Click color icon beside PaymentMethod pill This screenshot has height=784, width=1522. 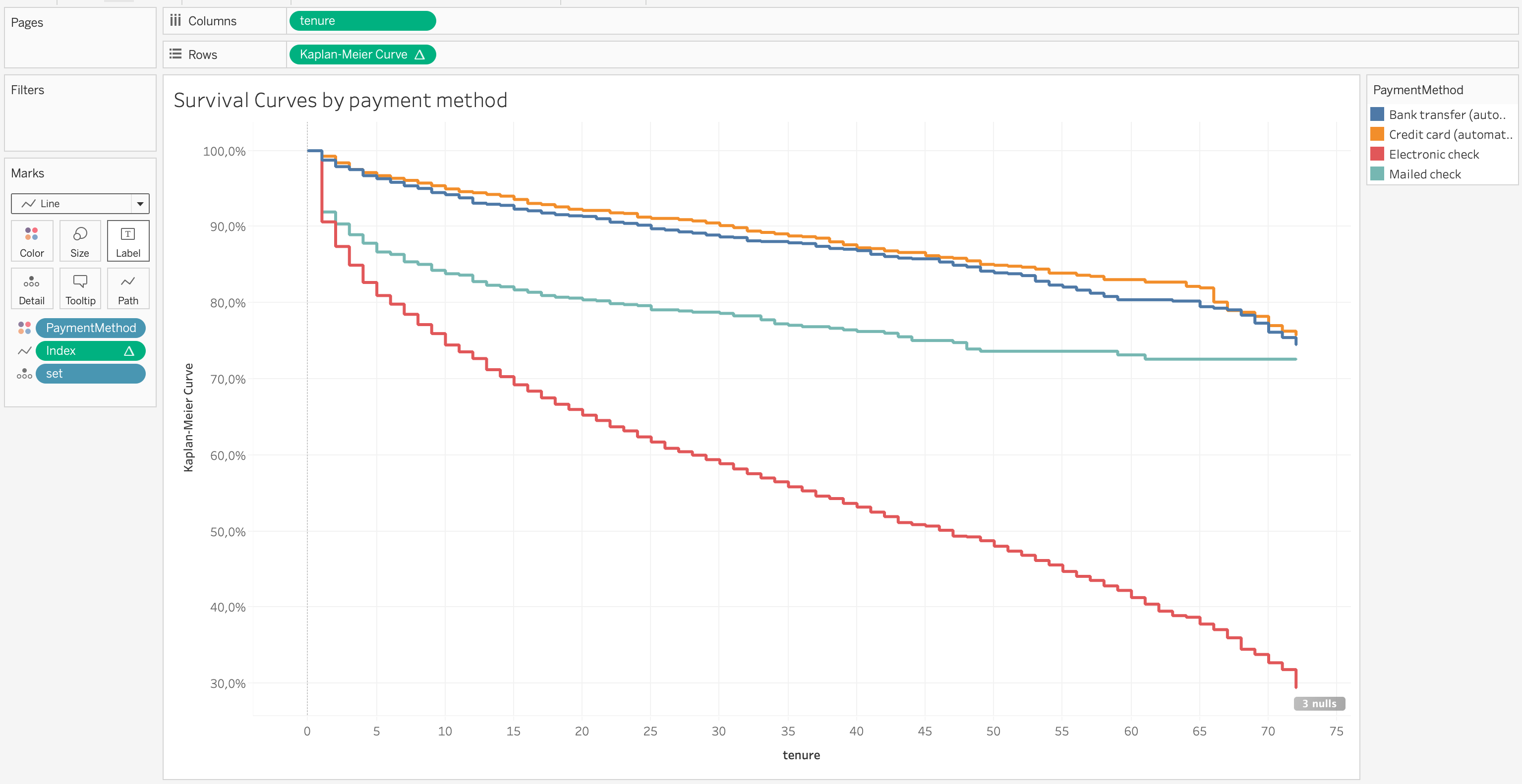[24, 328]
